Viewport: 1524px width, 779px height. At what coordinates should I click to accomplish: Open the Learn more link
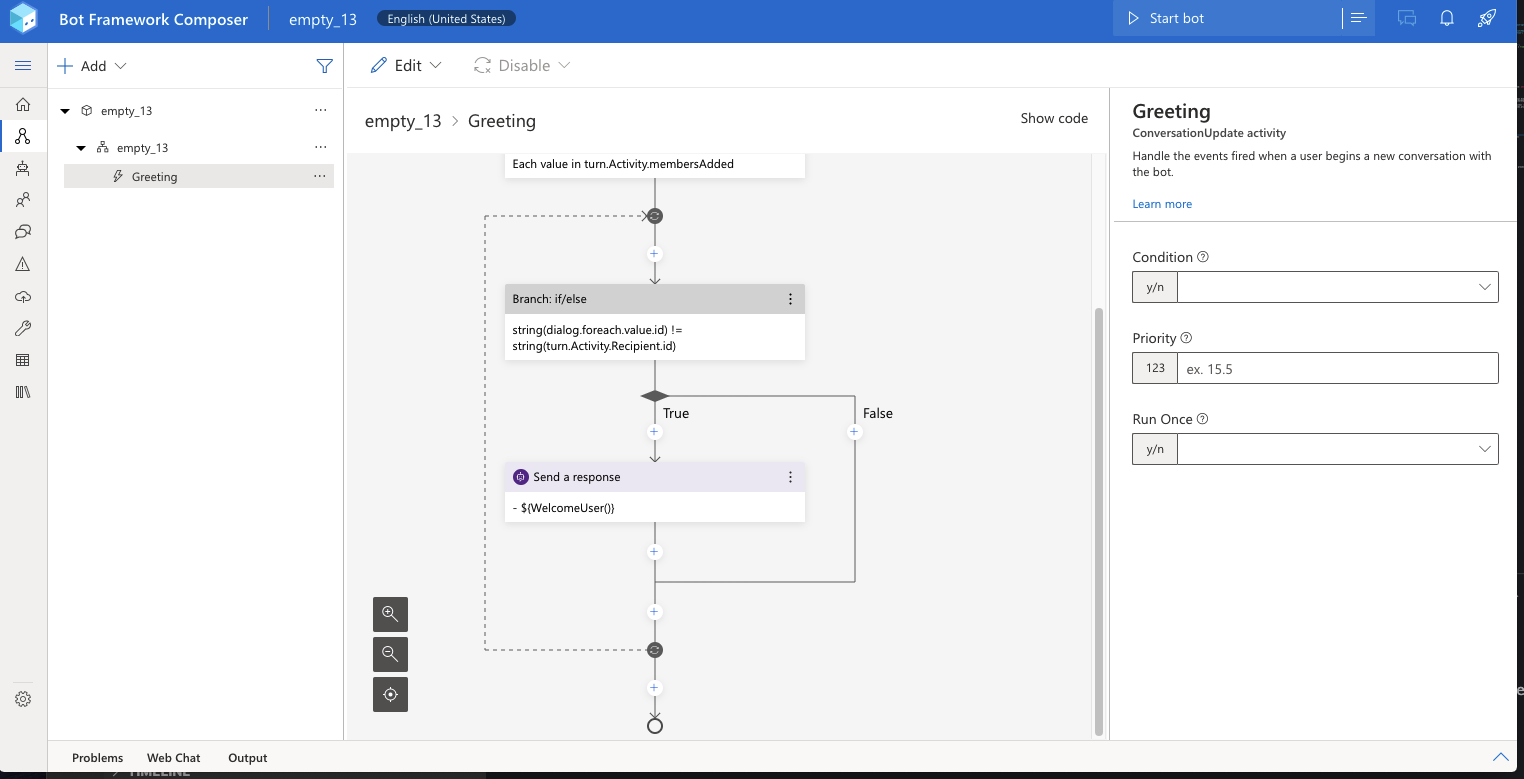(x=1162, y=204)
